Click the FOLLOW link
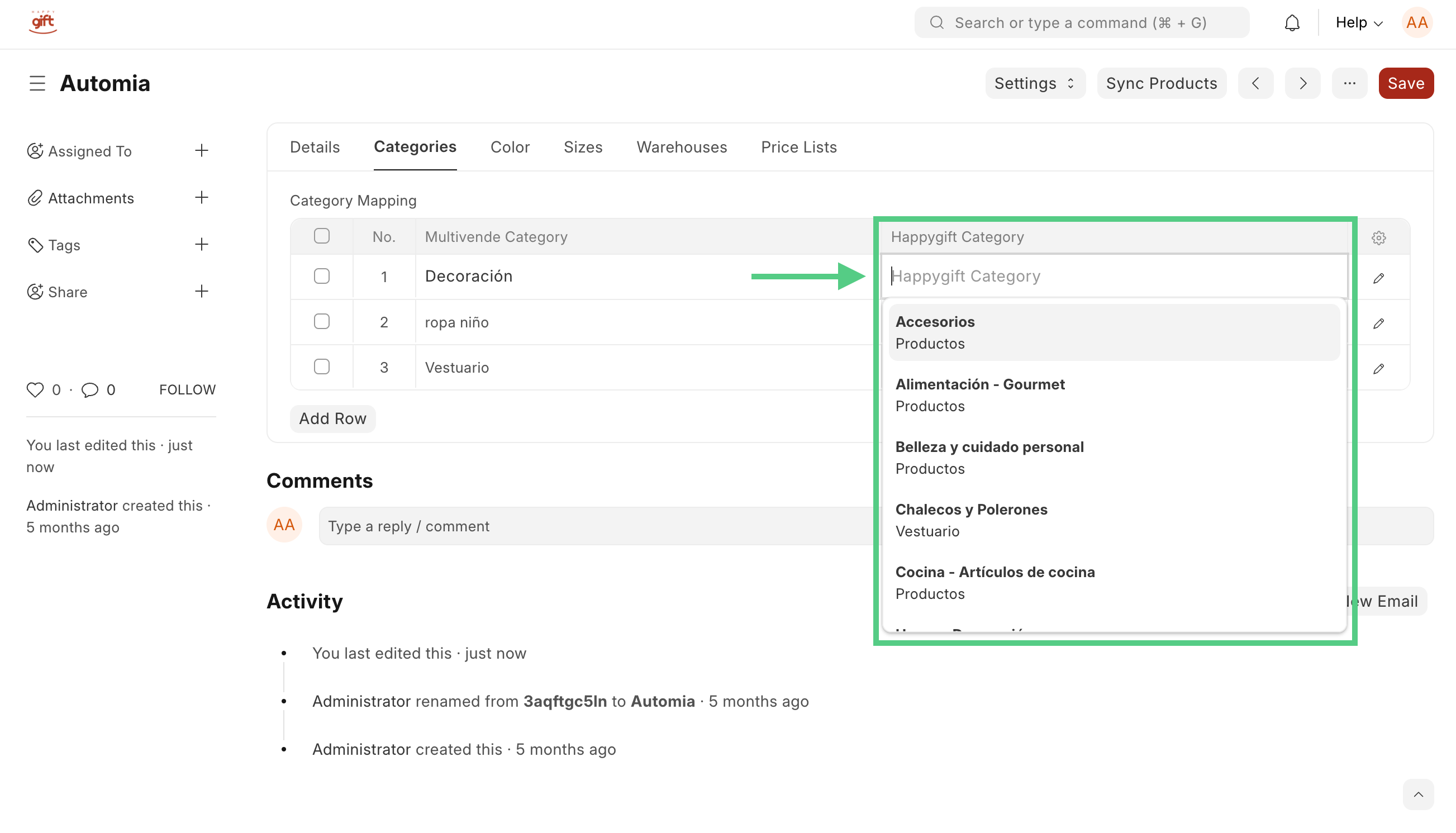Screen dimensions: 1456x833 pos(187,390)
